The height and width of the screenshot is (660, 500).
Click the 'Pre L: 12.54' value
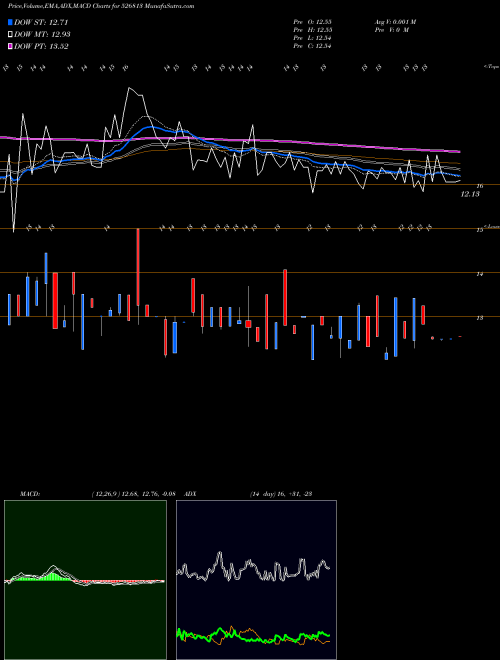pyautogui.click(x=313, y=38)
